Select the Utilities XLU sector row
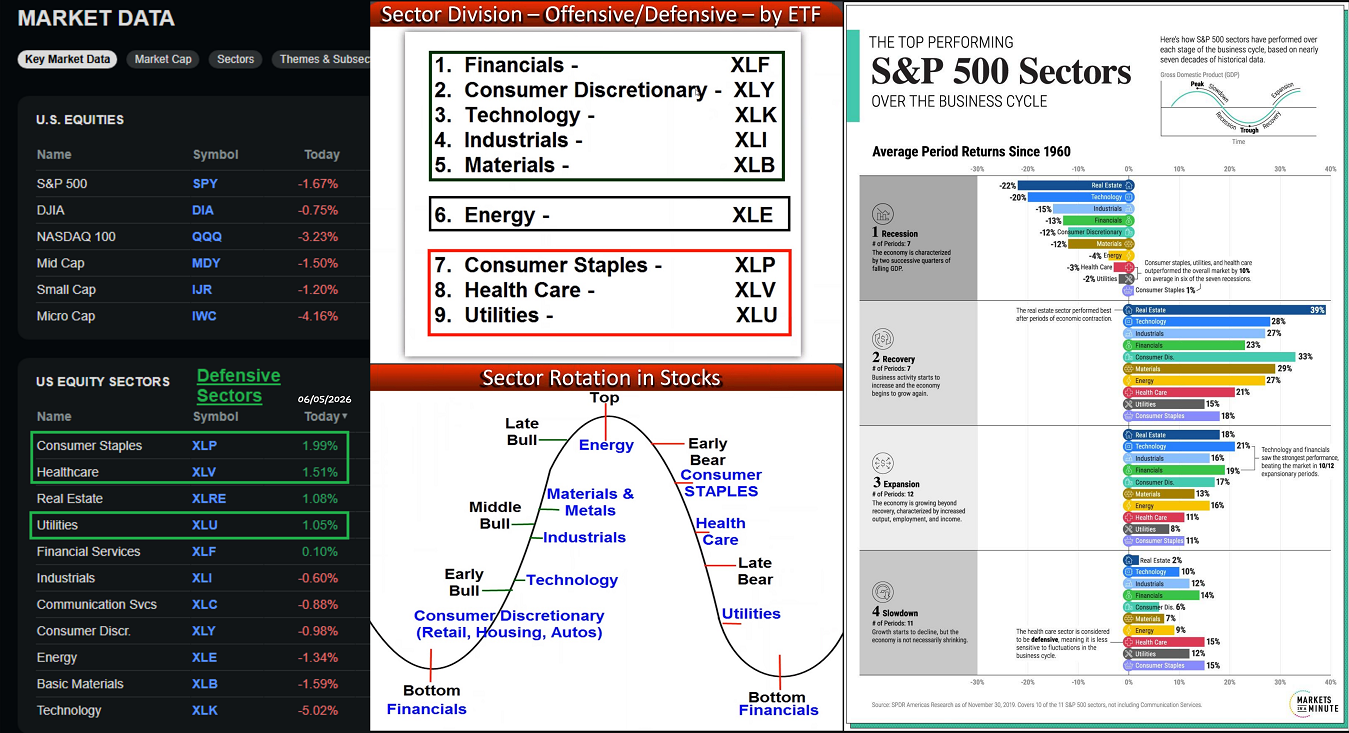The height and width of the screenshot is (733, 1349). coord(190,525)
